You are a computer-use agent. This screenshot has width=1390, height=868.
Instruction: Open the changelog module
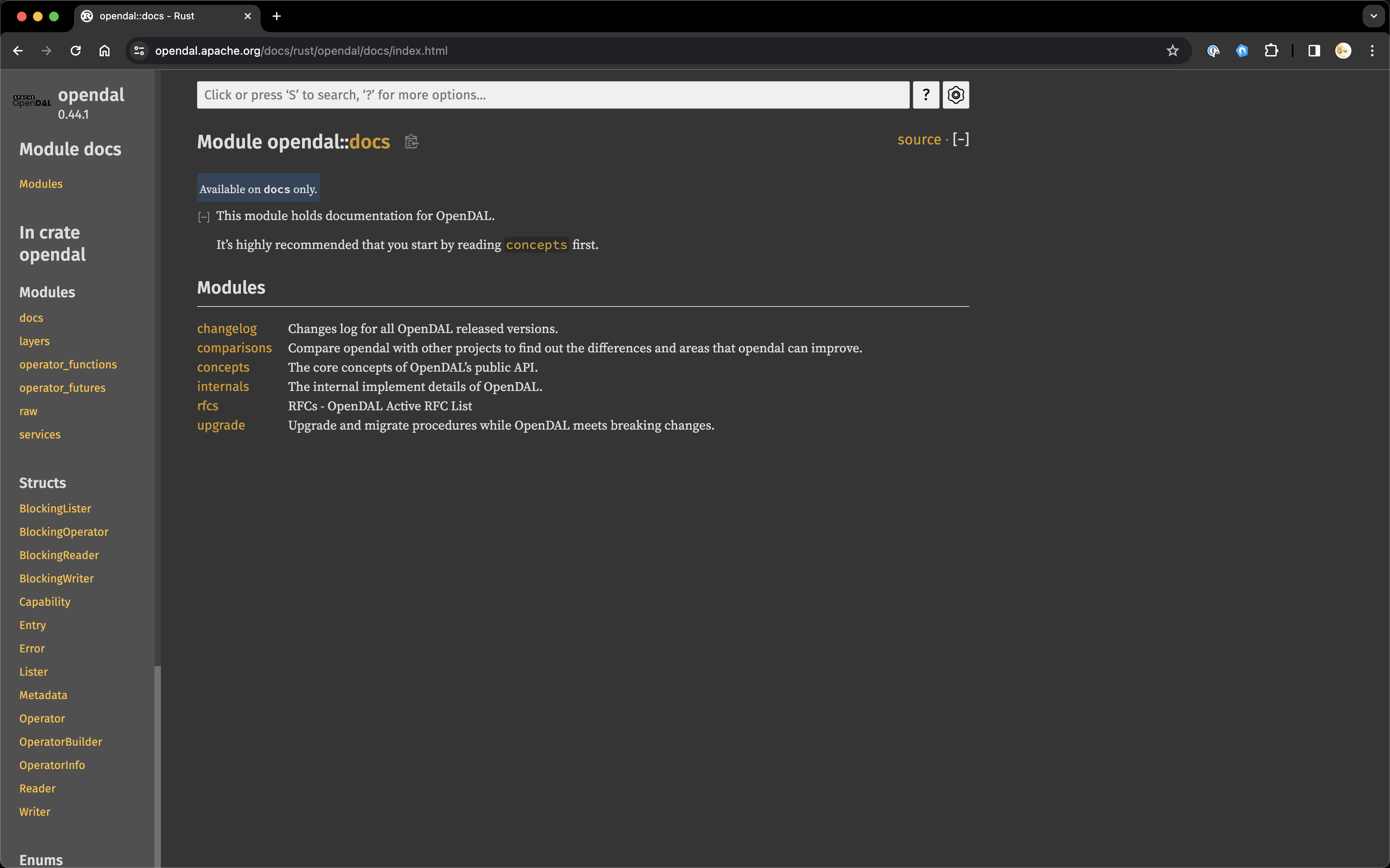[x=227, y=328]
